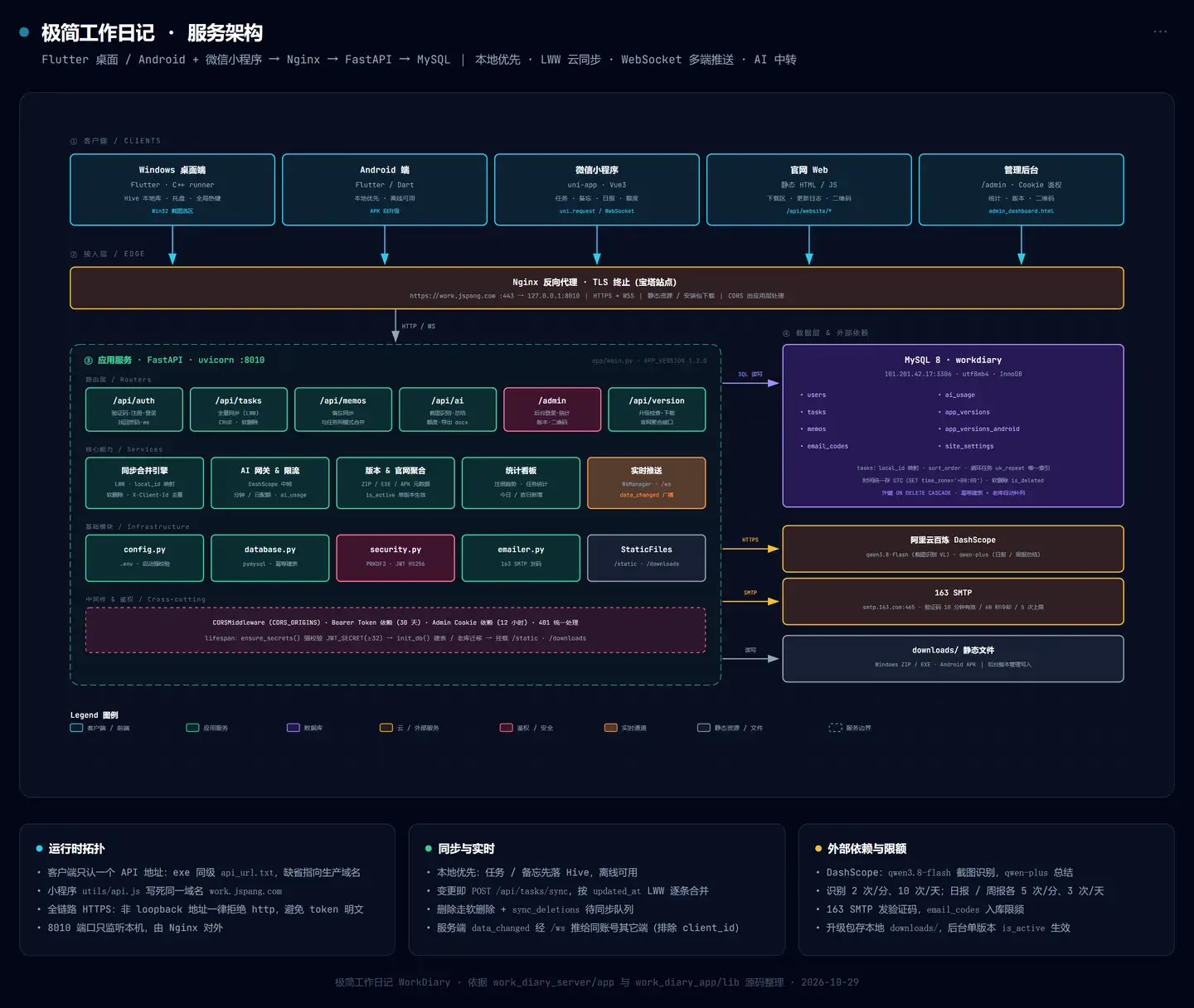Click the 数据库 legend swatch
This screenshot has width=1194, height=1008.
[x=293, y=728]
